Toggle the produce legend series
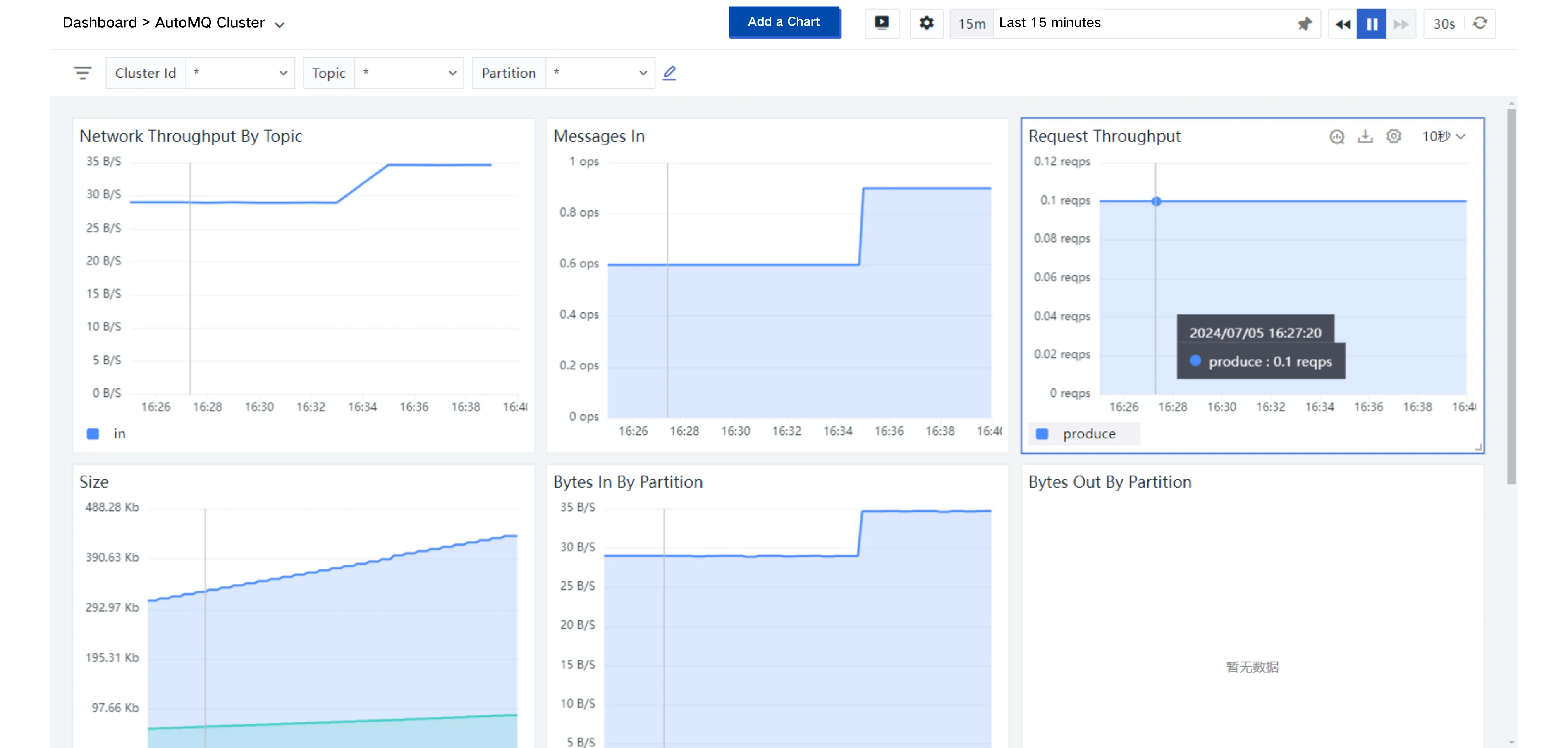 (x=1088, y=434)
